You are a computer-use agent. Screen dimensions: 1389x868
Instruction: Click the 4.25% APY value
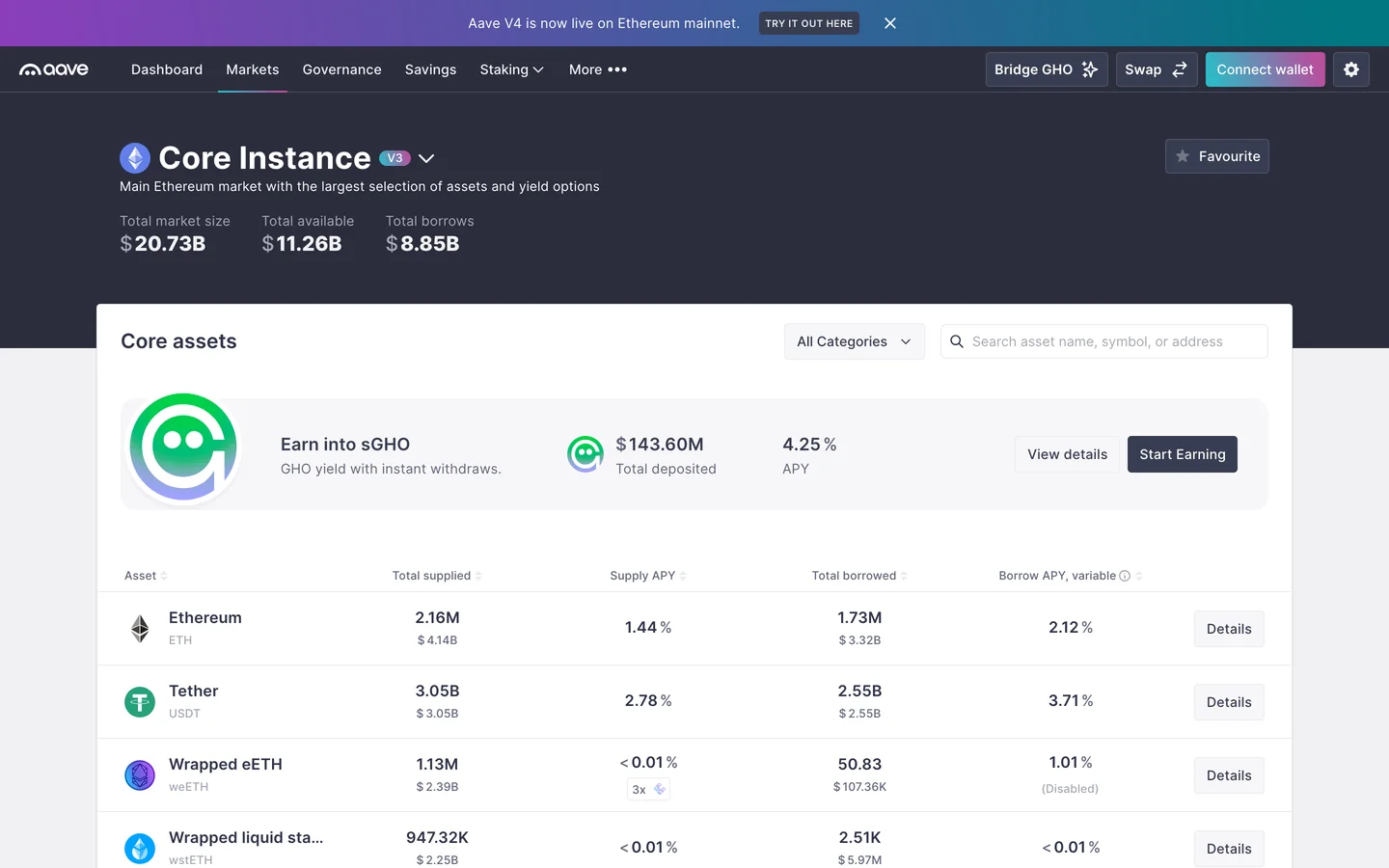pos(809,445)
